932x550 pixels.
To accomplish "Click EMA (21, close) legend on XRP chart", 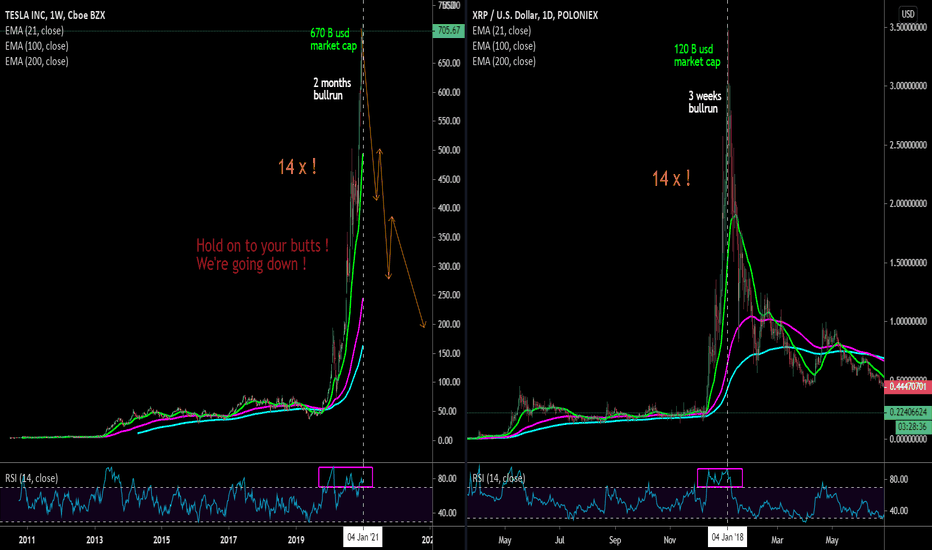I will [x=502, y=31].
